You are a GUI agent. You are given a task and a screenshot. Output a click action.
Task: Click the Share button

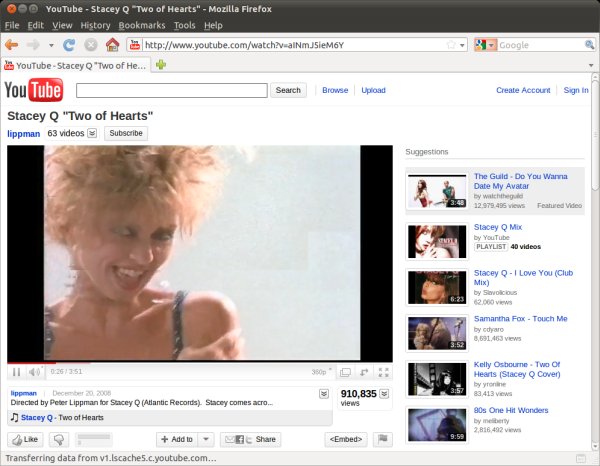(x=251, y=439)
